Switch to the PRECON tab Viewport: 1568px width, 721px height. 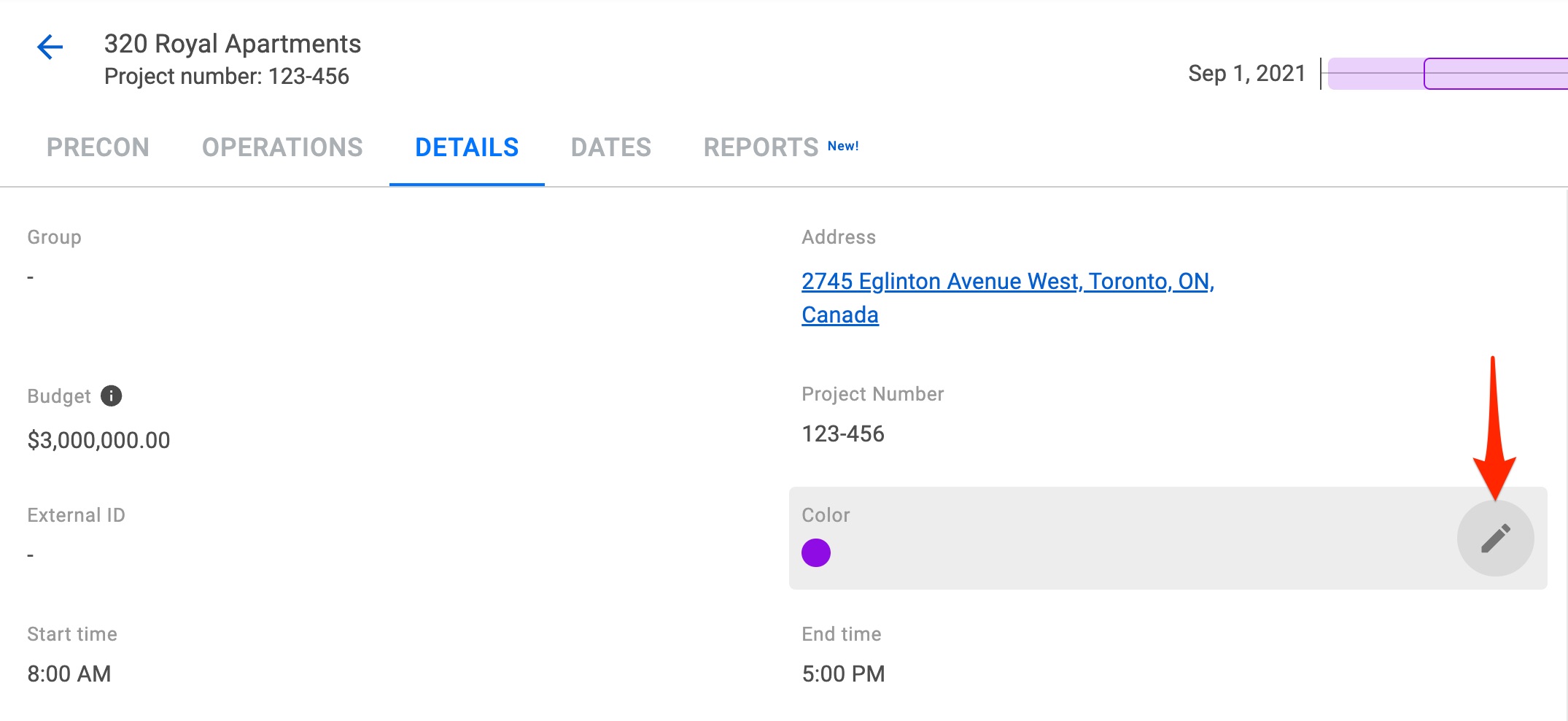[98, 147]
